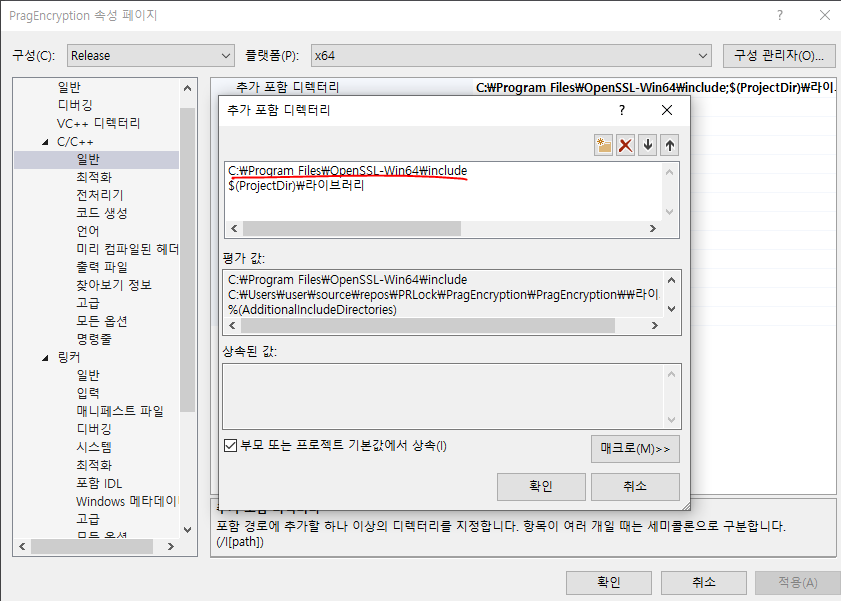Select 매니페스트 파일 tree item
Screen dimensions: 841x601
point(120,411)
